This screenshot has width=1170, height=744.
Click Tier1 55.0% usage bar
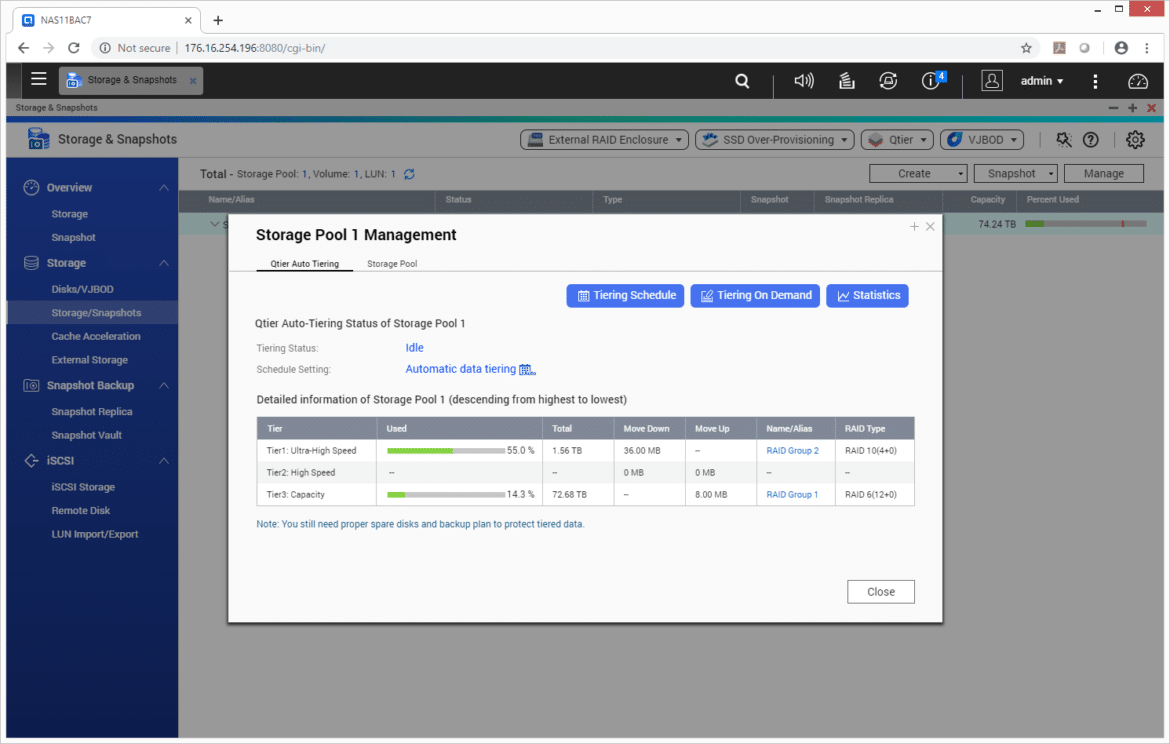click(445, 451)
